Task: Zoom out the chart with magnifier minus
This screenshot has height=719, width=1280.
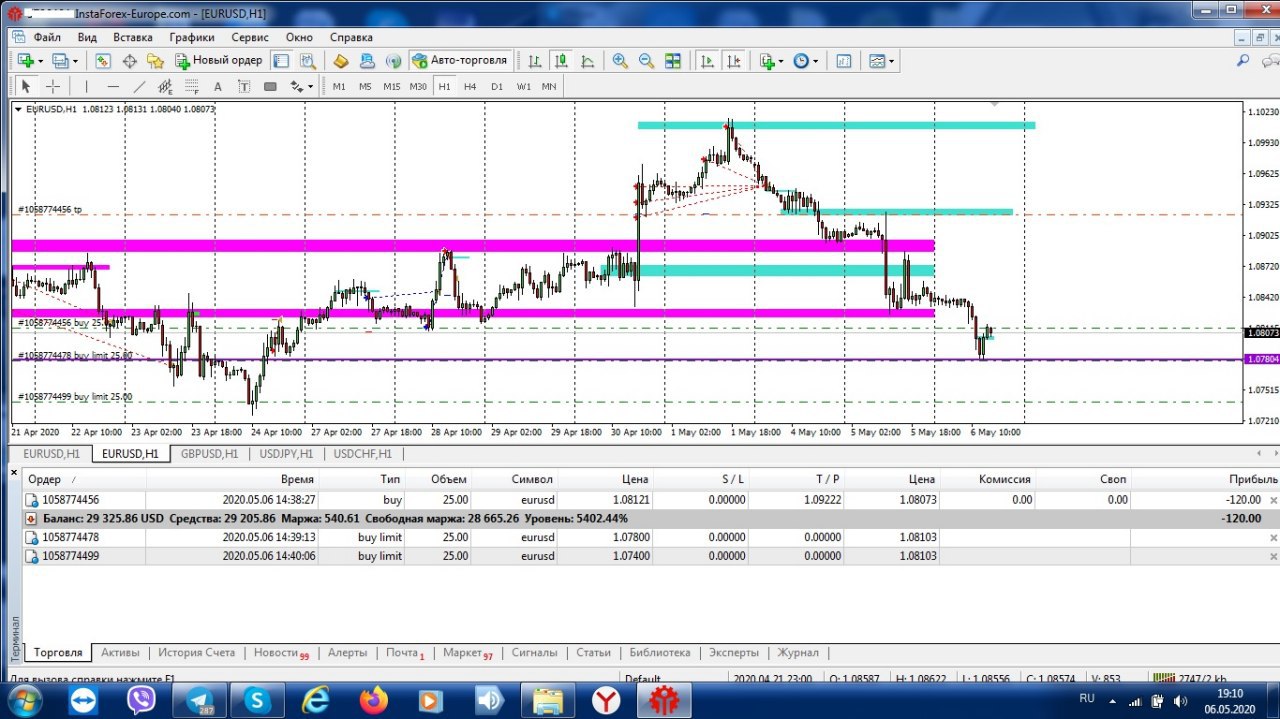Action: (x=646, y=60)
